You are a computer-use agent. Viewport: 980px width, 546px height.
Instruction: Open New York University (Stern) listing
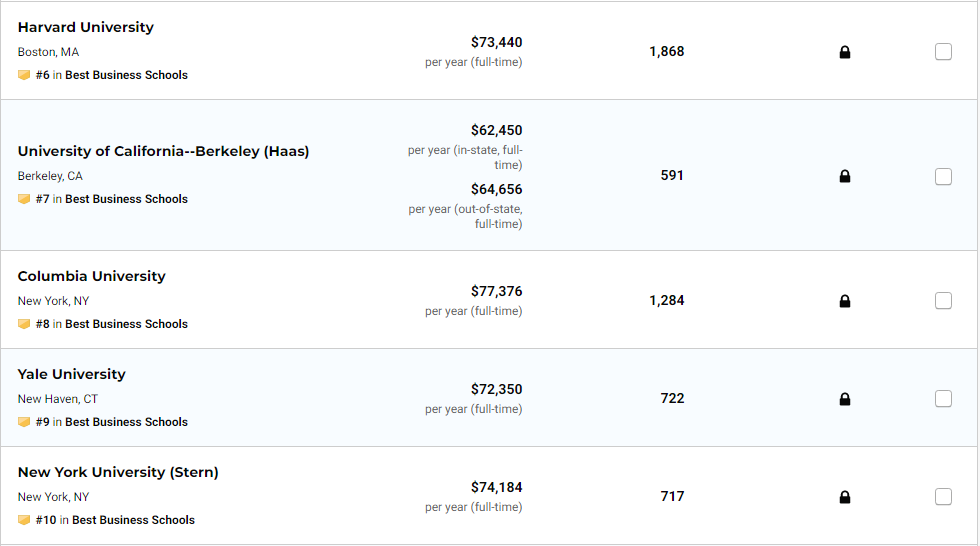(x=118, y=472)
